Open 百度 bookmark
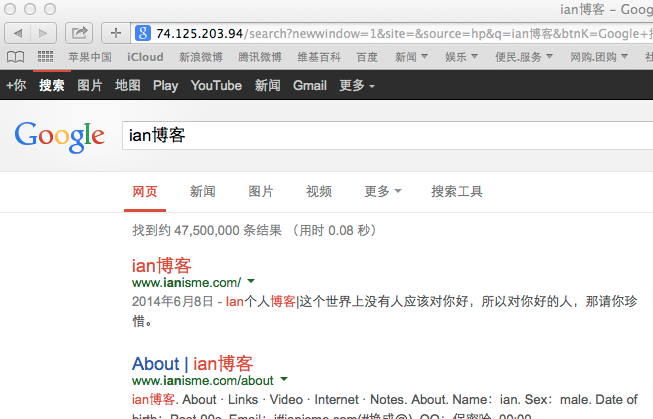 click(367, 57)
